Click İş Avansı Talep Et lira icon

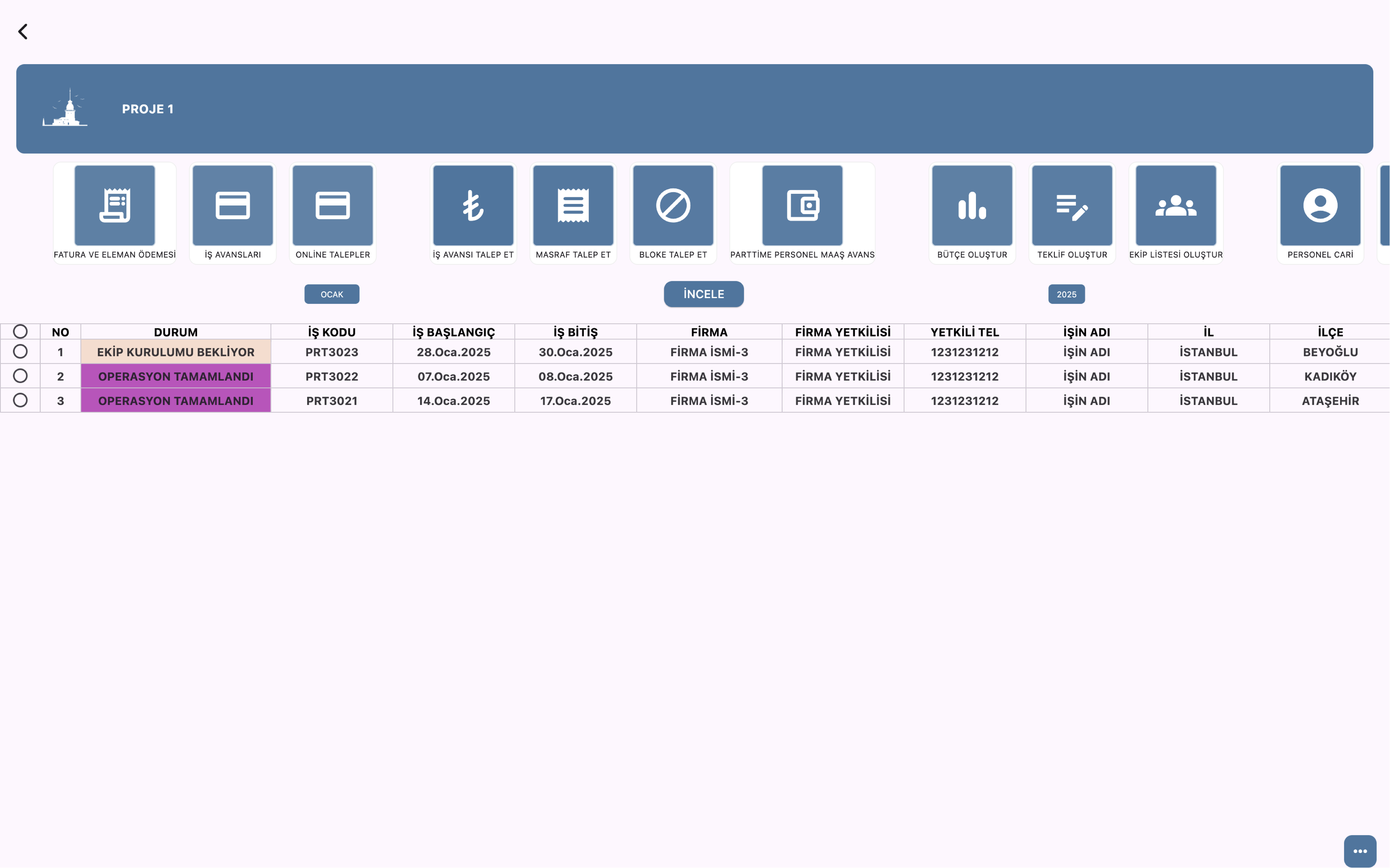pos(473,205)
